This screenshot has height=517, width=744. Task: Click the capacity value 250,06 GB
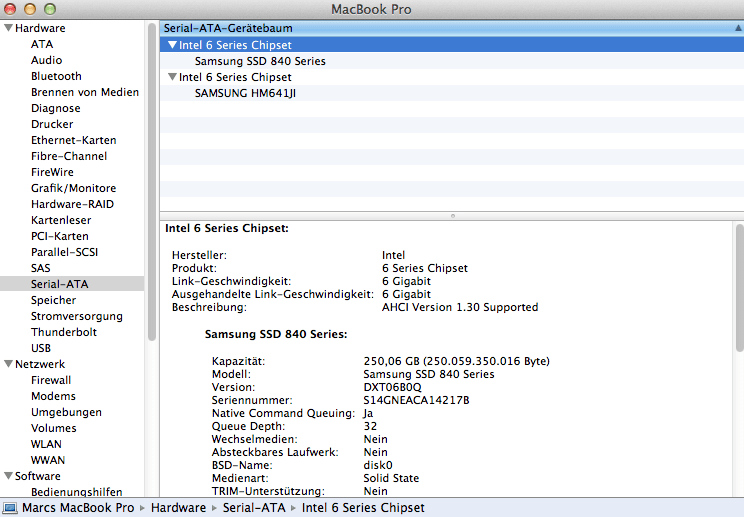pyautogui.click(x=391, y=361)
